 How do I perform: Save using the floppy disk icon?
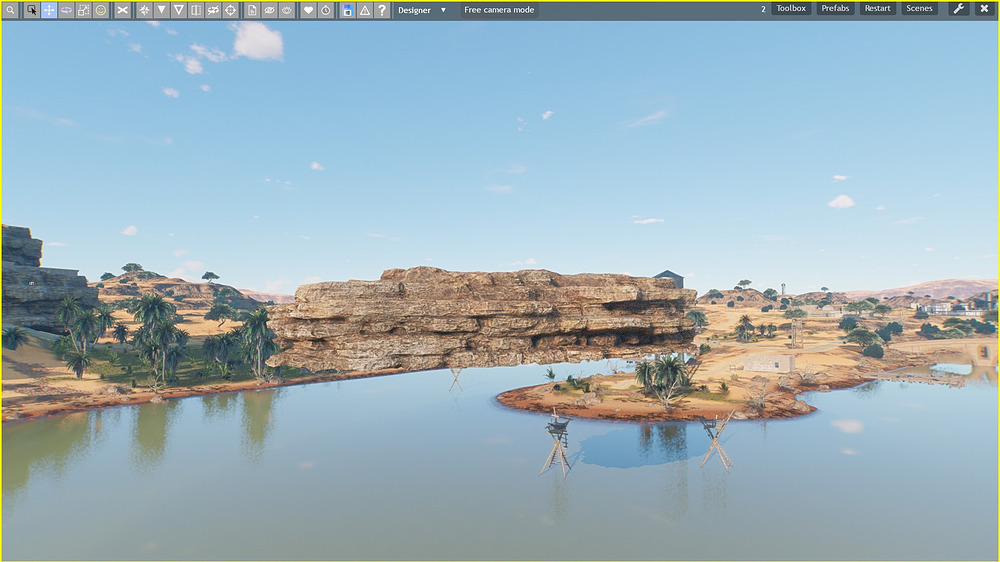coord(347,10)
